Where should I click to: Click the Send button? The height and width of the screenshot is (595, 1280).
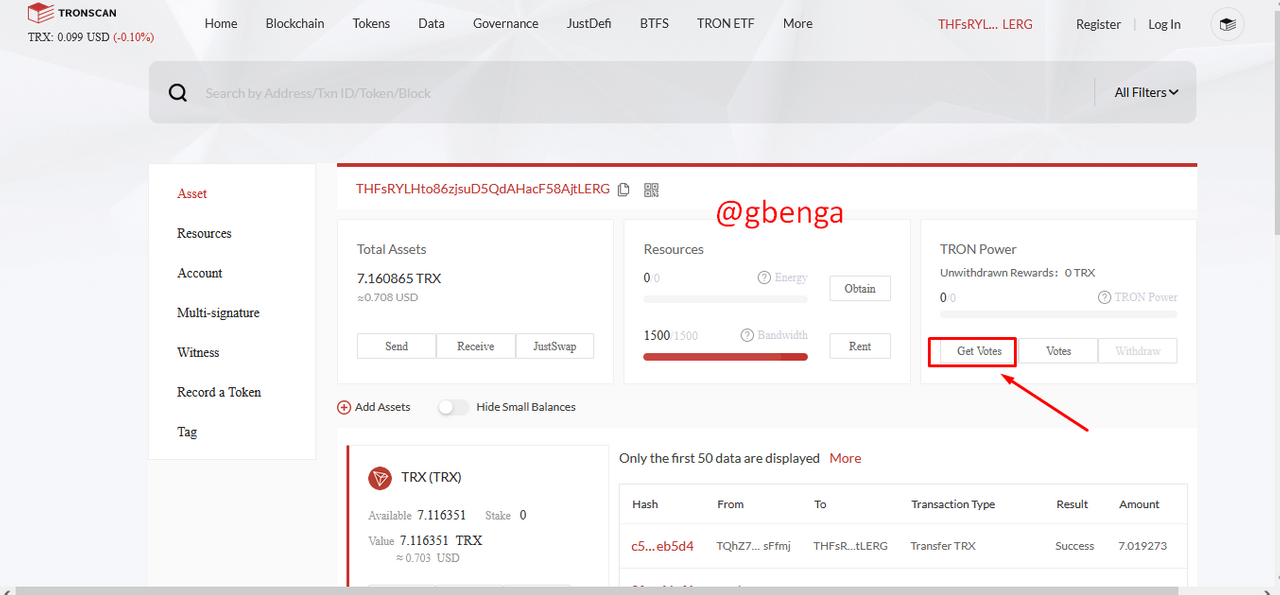[396, 346]
